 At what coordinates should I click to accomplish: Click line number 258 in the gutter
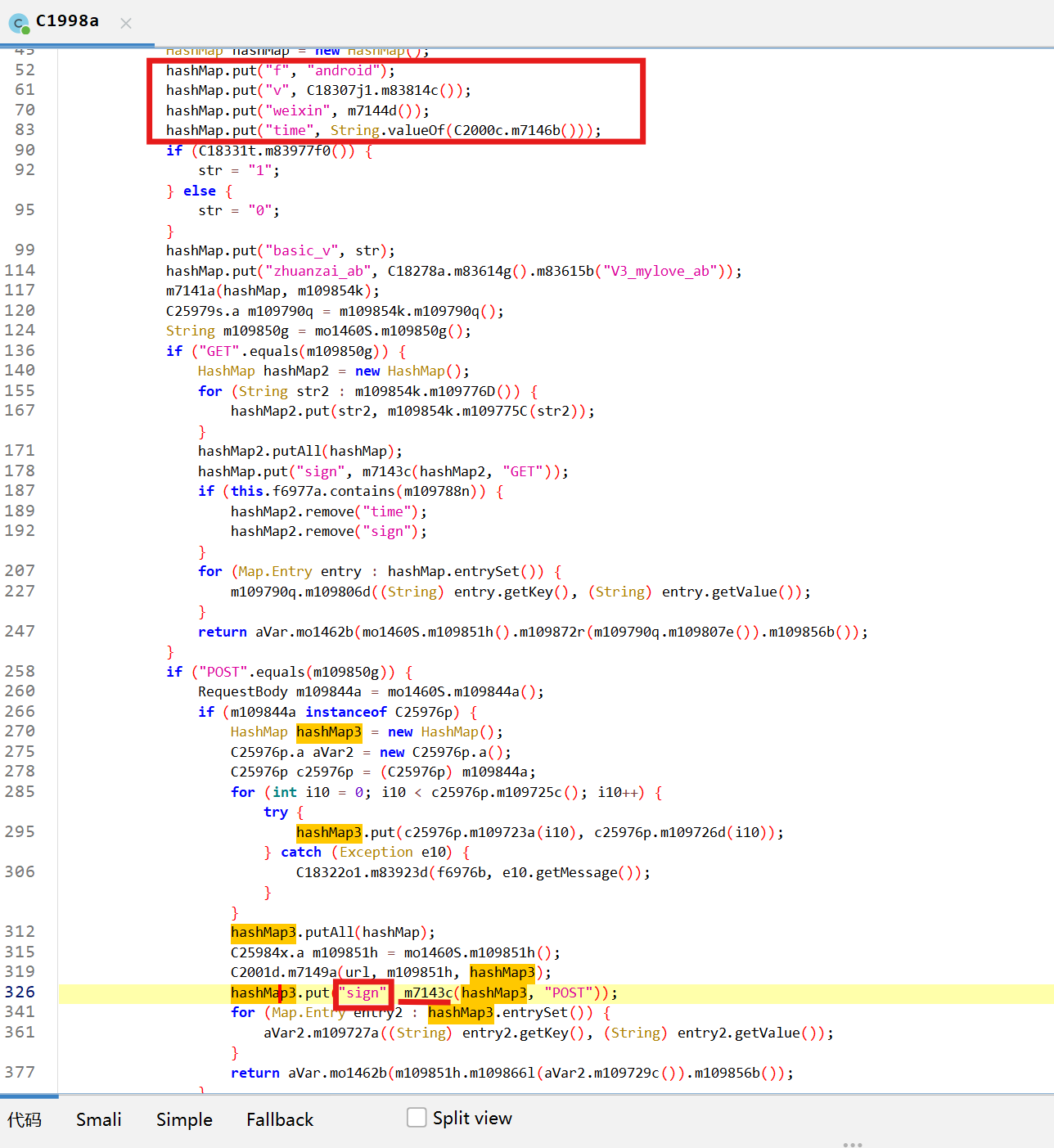(x=20, y=672)
